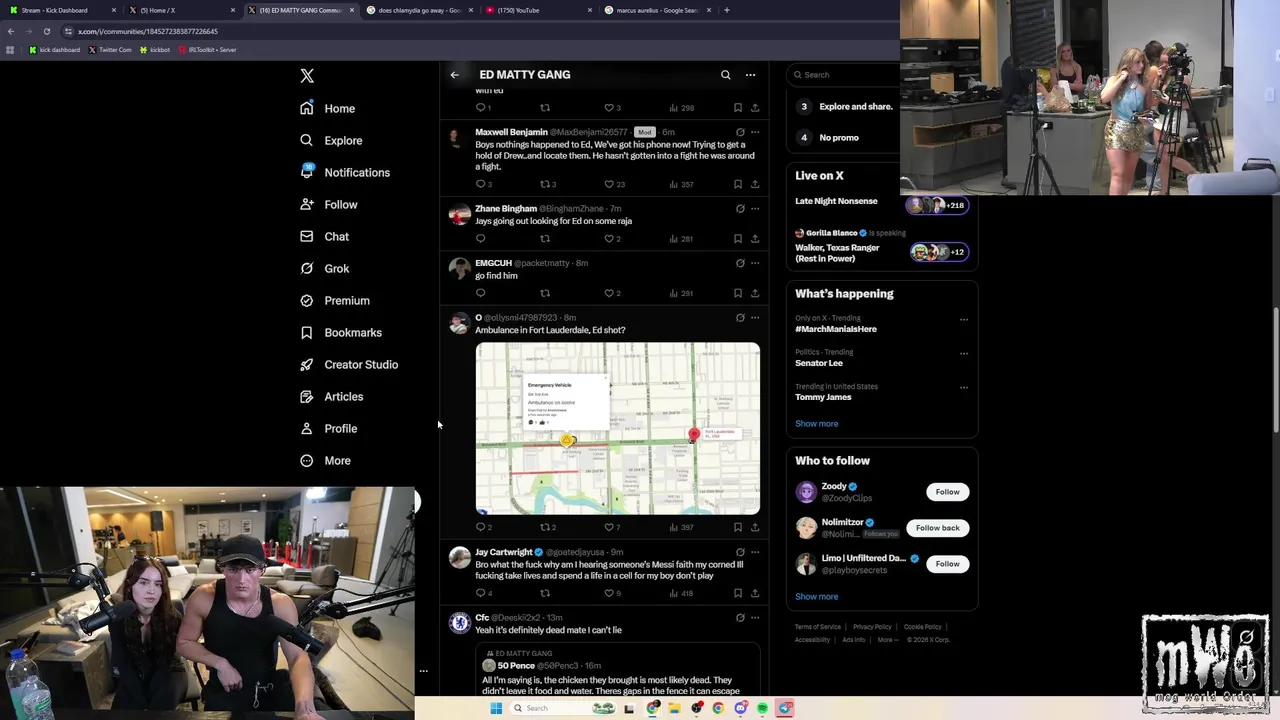Share Zhane Bingham's post
Screen dimensions: 1280x720
755,239
